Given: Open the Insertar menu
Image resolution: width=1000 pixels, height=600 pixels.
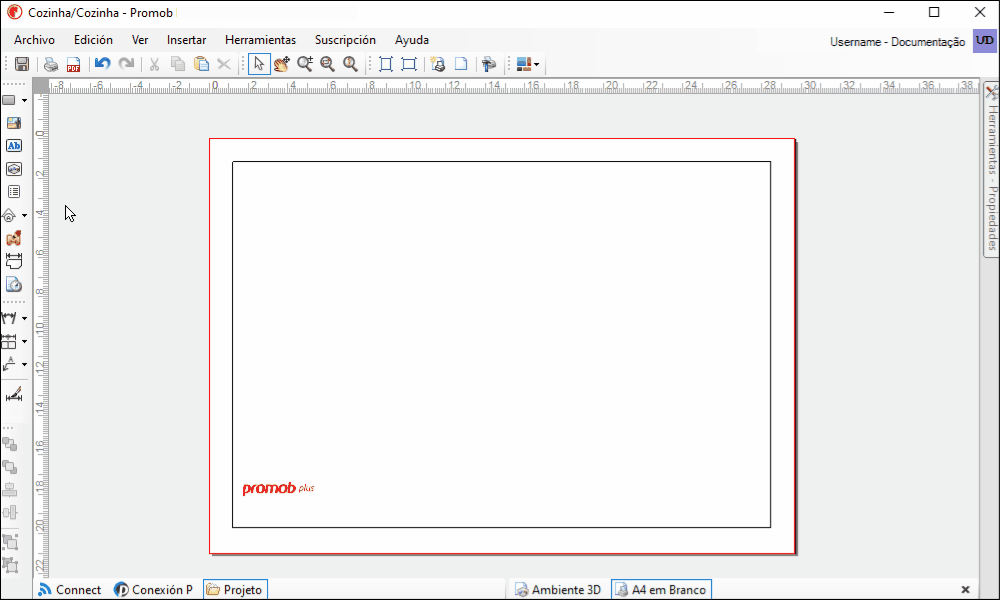Looking at the screenshot, I should pyautogui.click(x=186, y=40).
